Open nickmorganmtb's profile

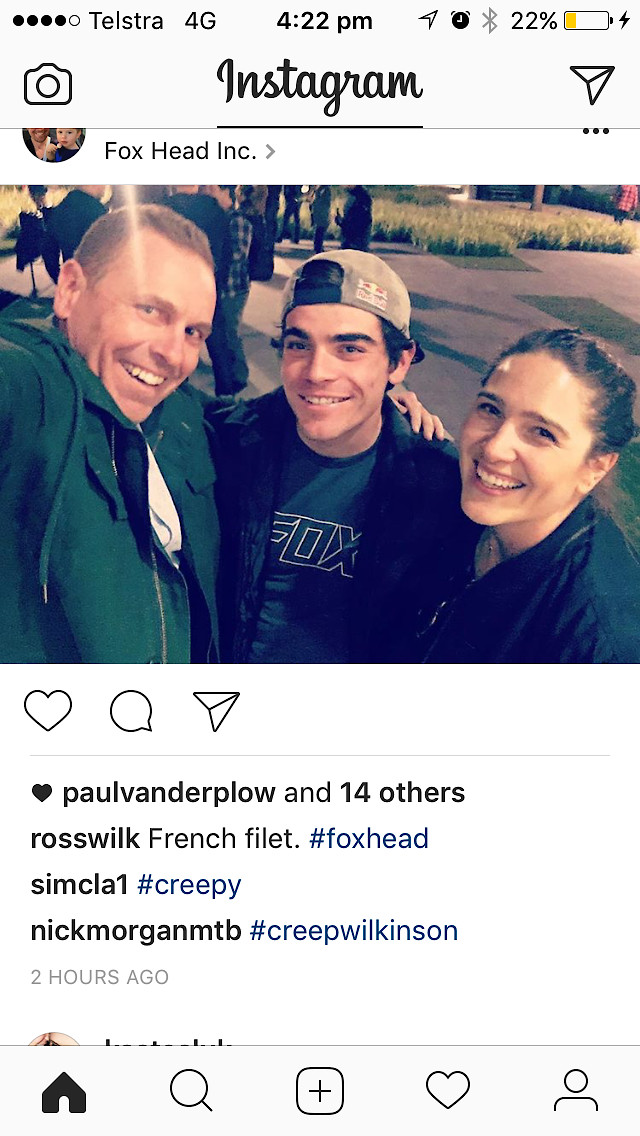pyautogui.click(x=136, y=930)
